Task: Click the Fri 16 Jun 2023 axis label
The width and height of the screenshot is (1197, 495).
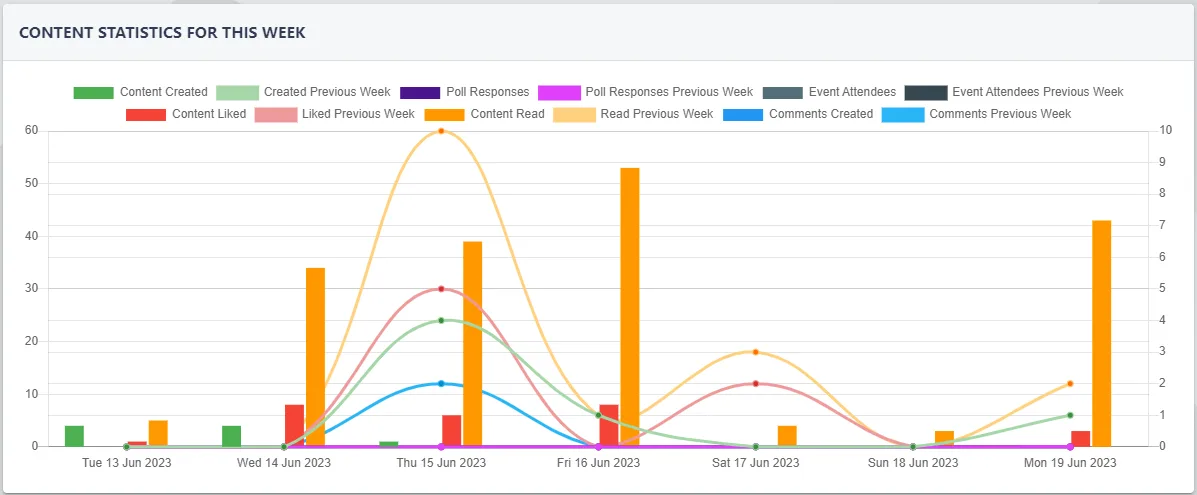Action: click(598, 463)
